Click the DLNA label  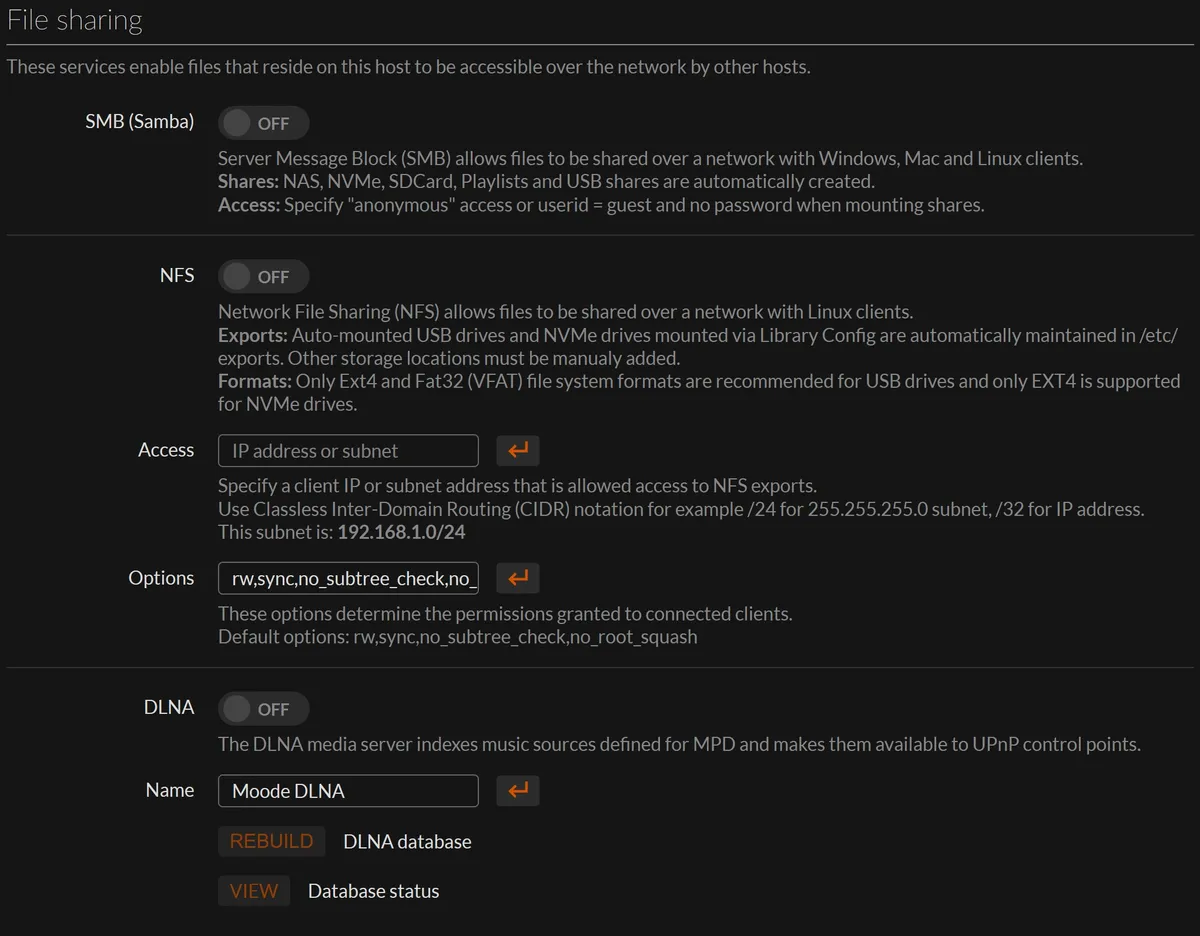click(169, 707)
